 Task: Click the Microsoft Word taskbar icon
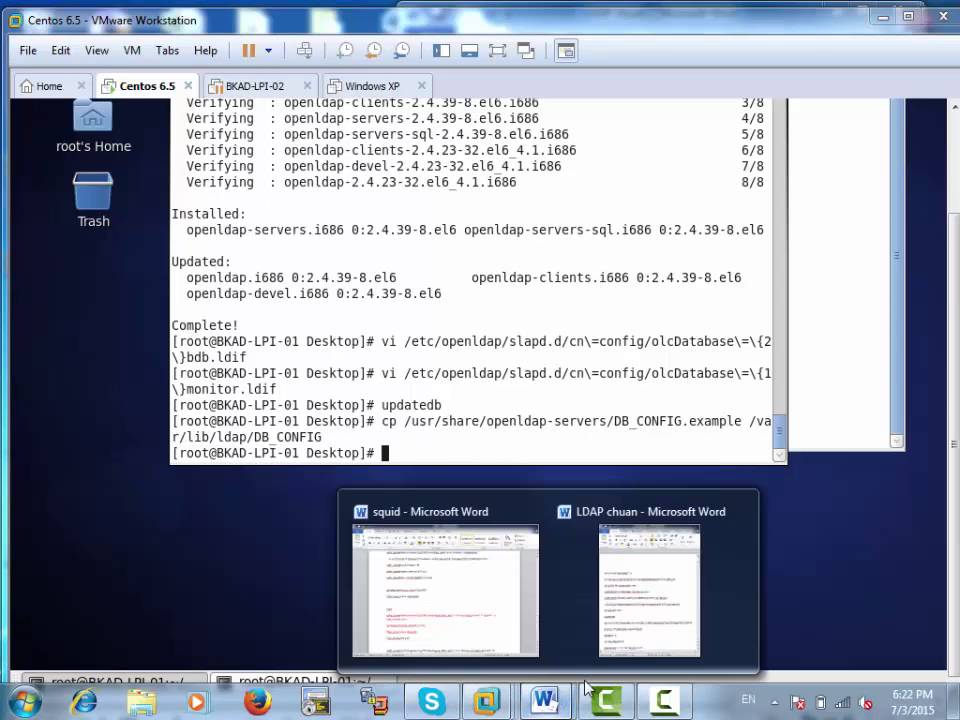tap(545, 702)
